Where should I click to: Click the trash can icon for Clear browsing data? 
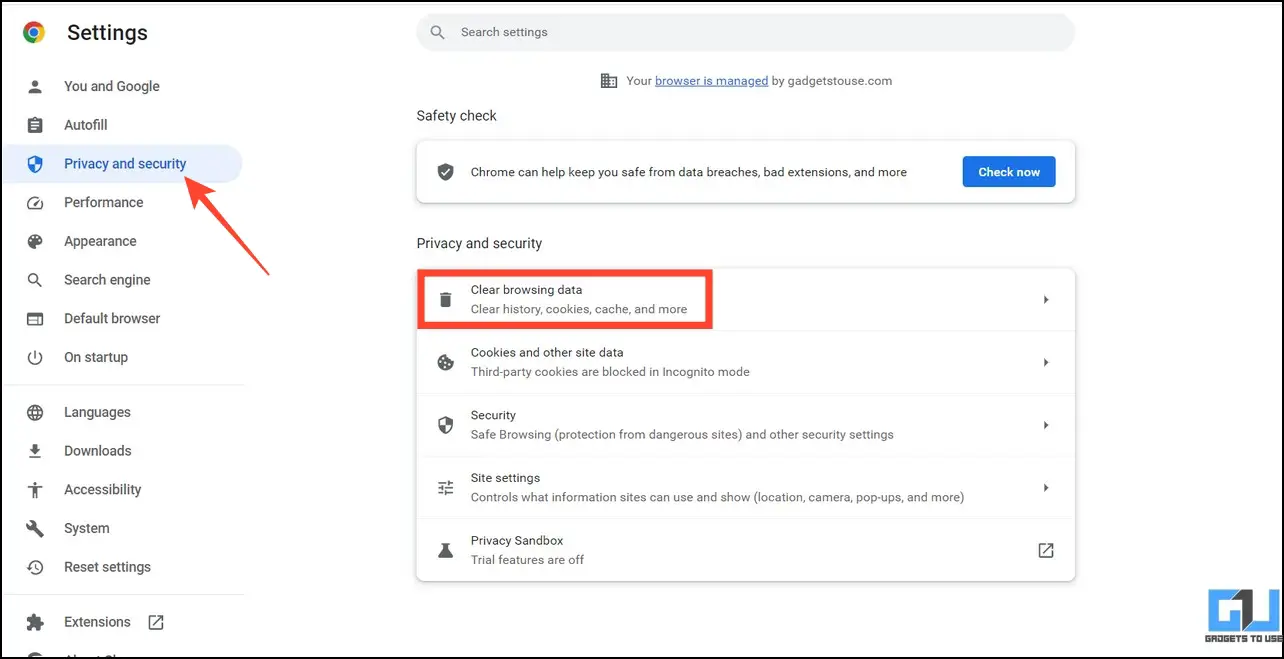(x=446, y=299)
